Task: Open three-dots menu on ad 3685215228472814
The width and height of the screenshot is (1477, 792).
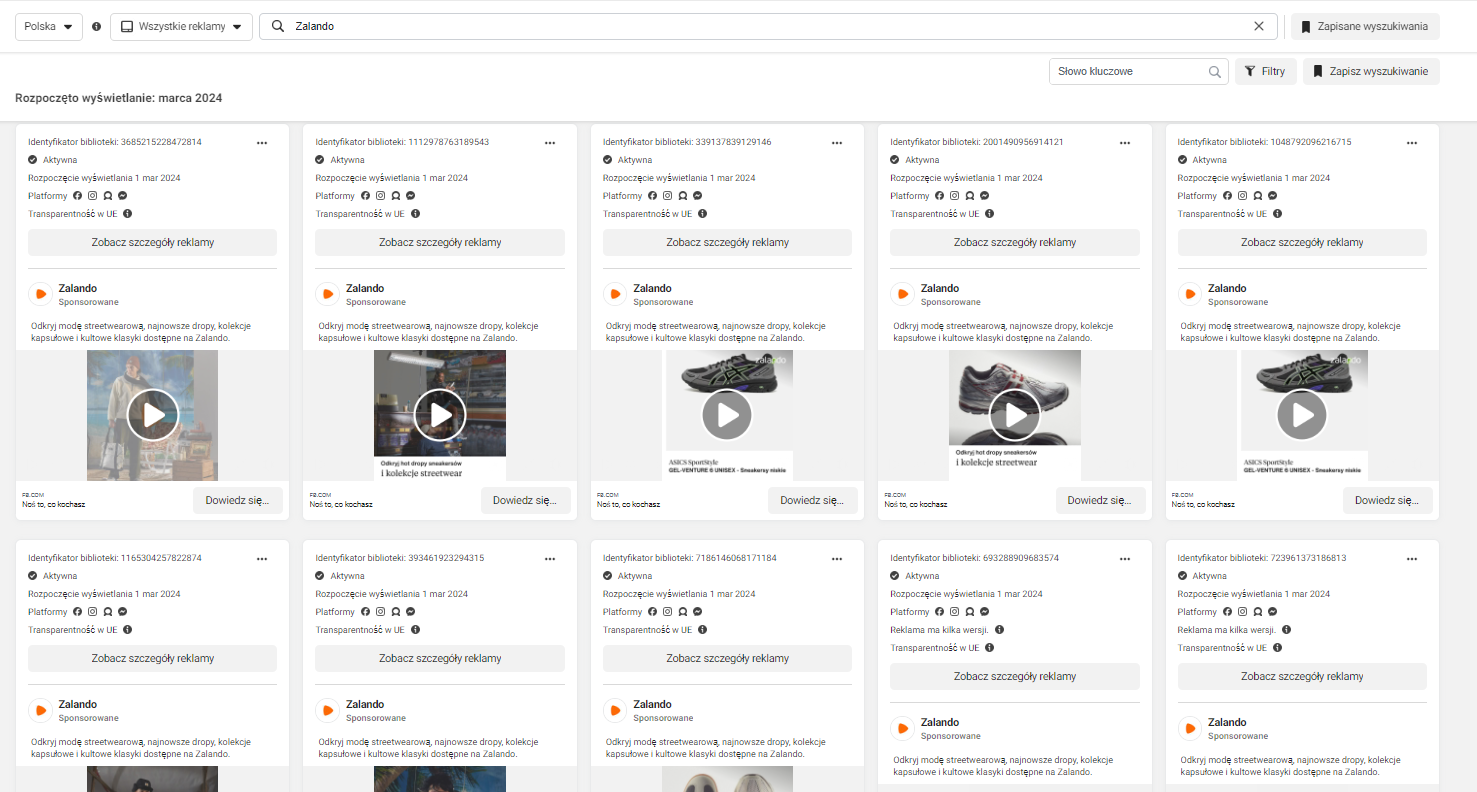Action: pos(262,143)
